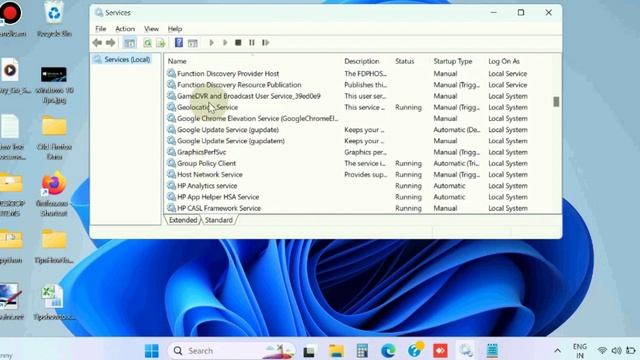Click the Refresh toolbar icon

pos(147,42)
